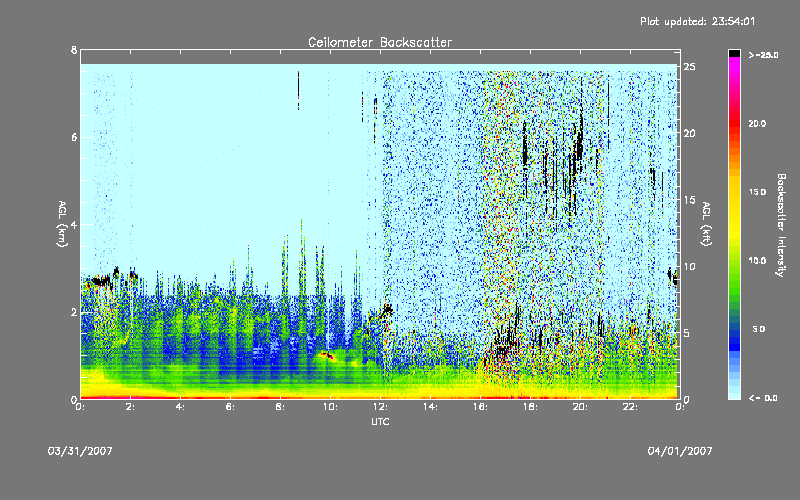Select the 8 km tick label
800x500 pixels.
74,50
